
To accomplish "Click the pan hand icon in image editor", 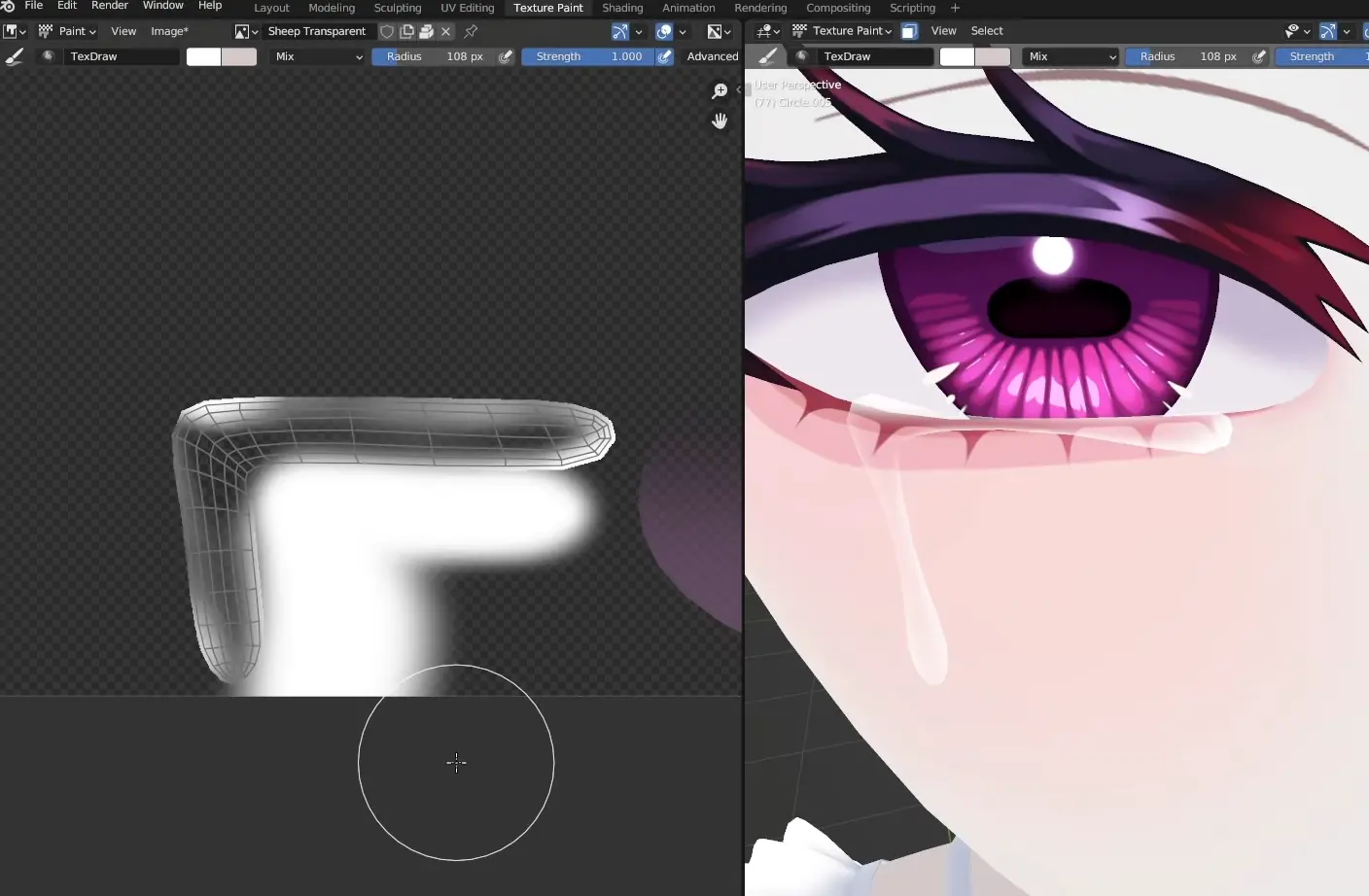I will coord(720,121).
